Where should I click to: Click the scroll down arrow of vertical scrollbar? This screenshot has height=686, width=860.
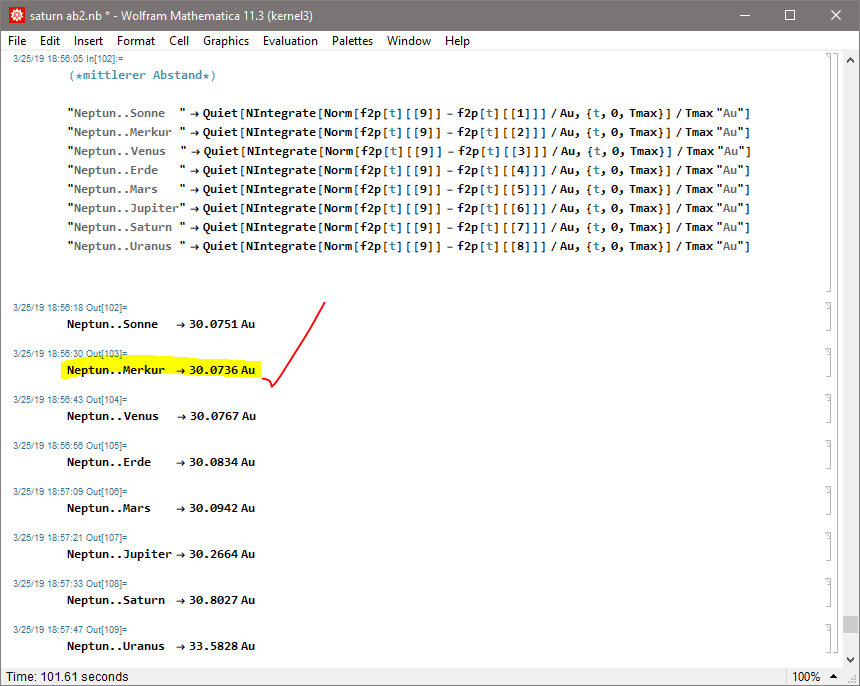[x=850, y=659]
